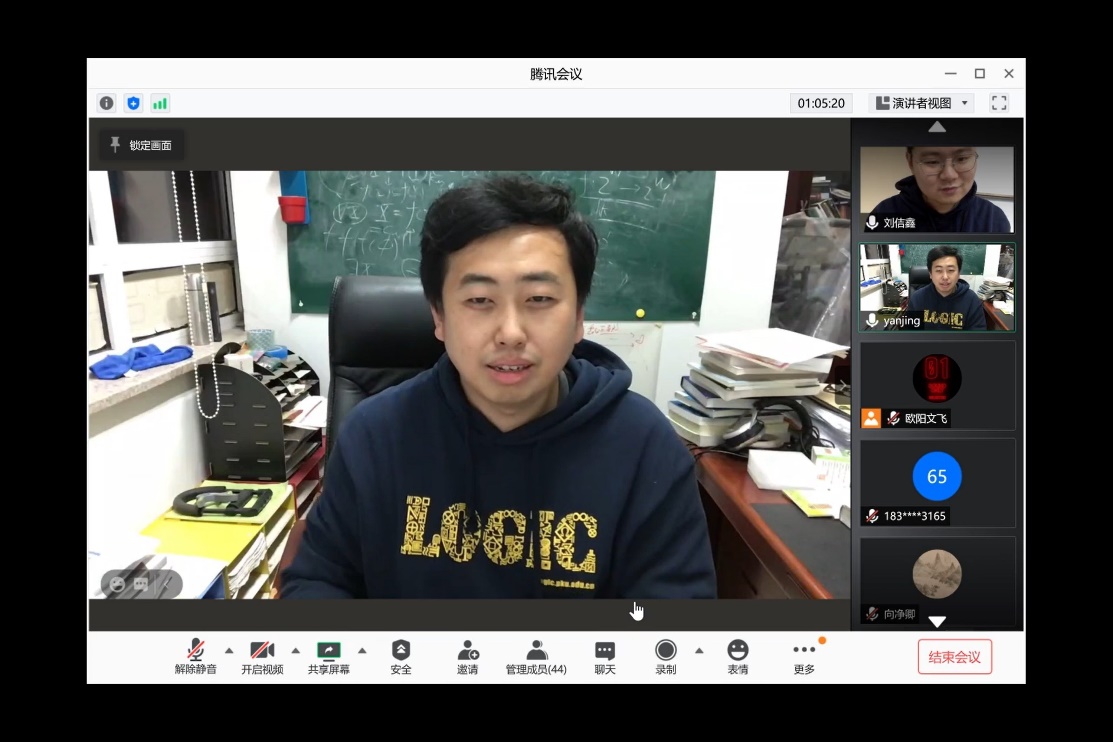Unmute microphone with 解除静音

[196, 657]
